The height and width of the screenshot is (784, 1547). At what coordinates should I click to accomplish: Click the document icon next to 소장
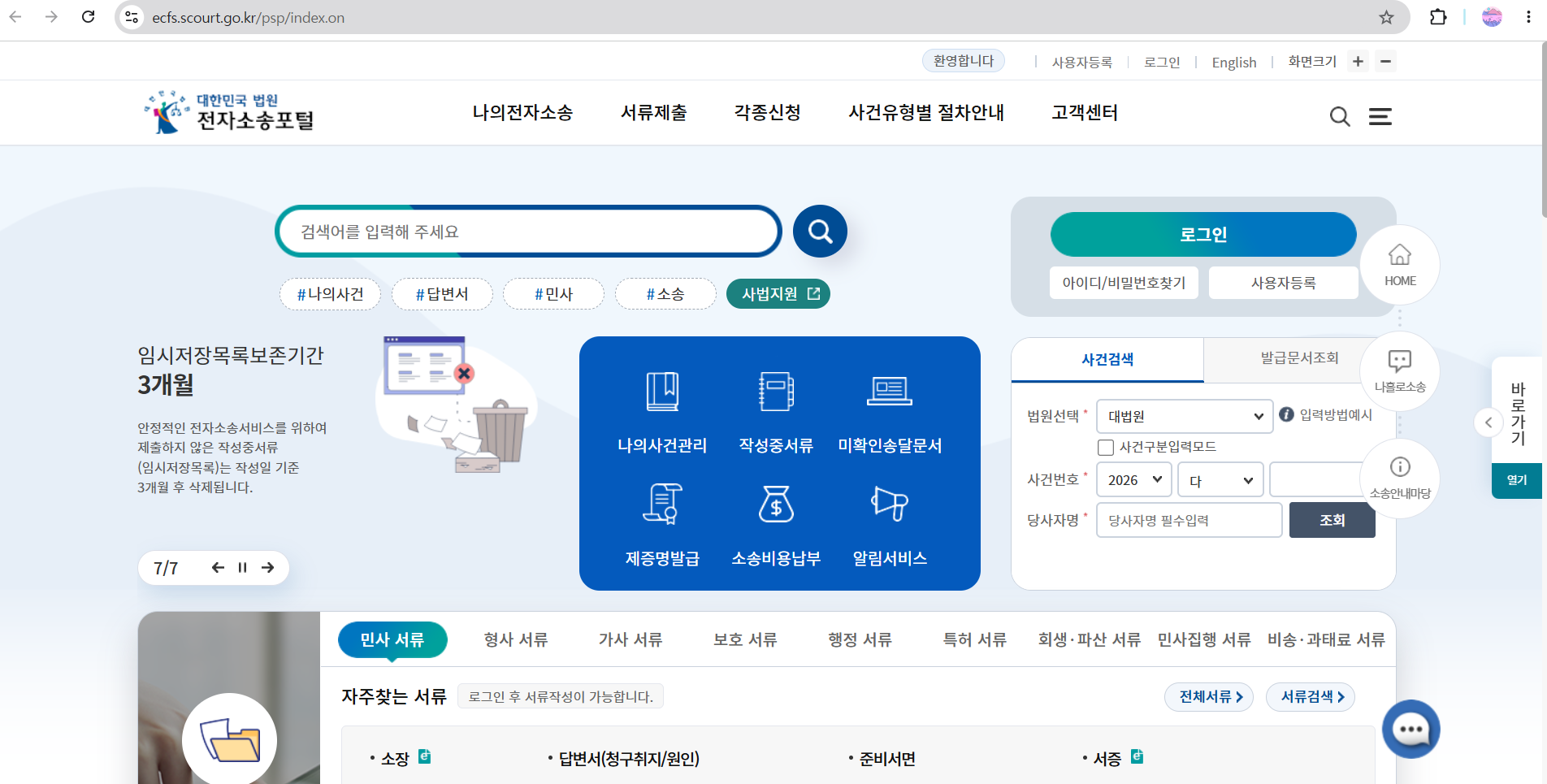pos(424,756)
